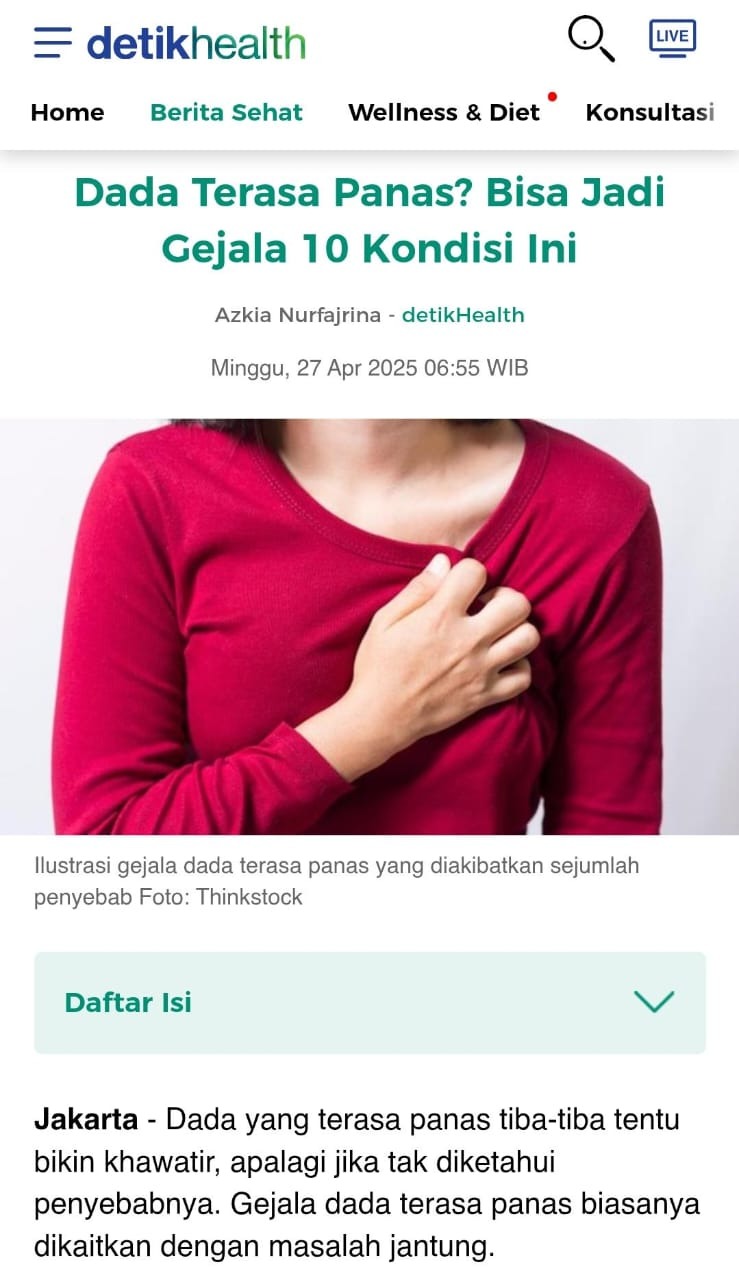Click author name Azkia Nurfajrina

click(x=298, y=315)
